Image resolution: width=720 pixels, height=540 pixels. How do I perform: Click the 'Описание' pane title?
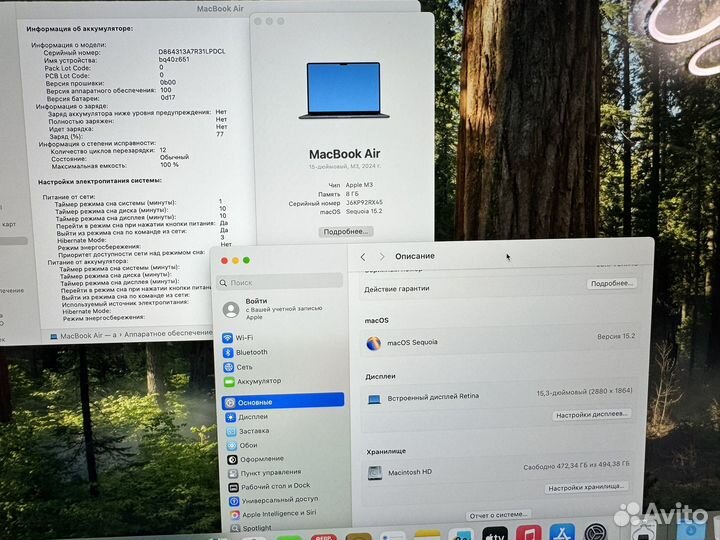(415, 256)
